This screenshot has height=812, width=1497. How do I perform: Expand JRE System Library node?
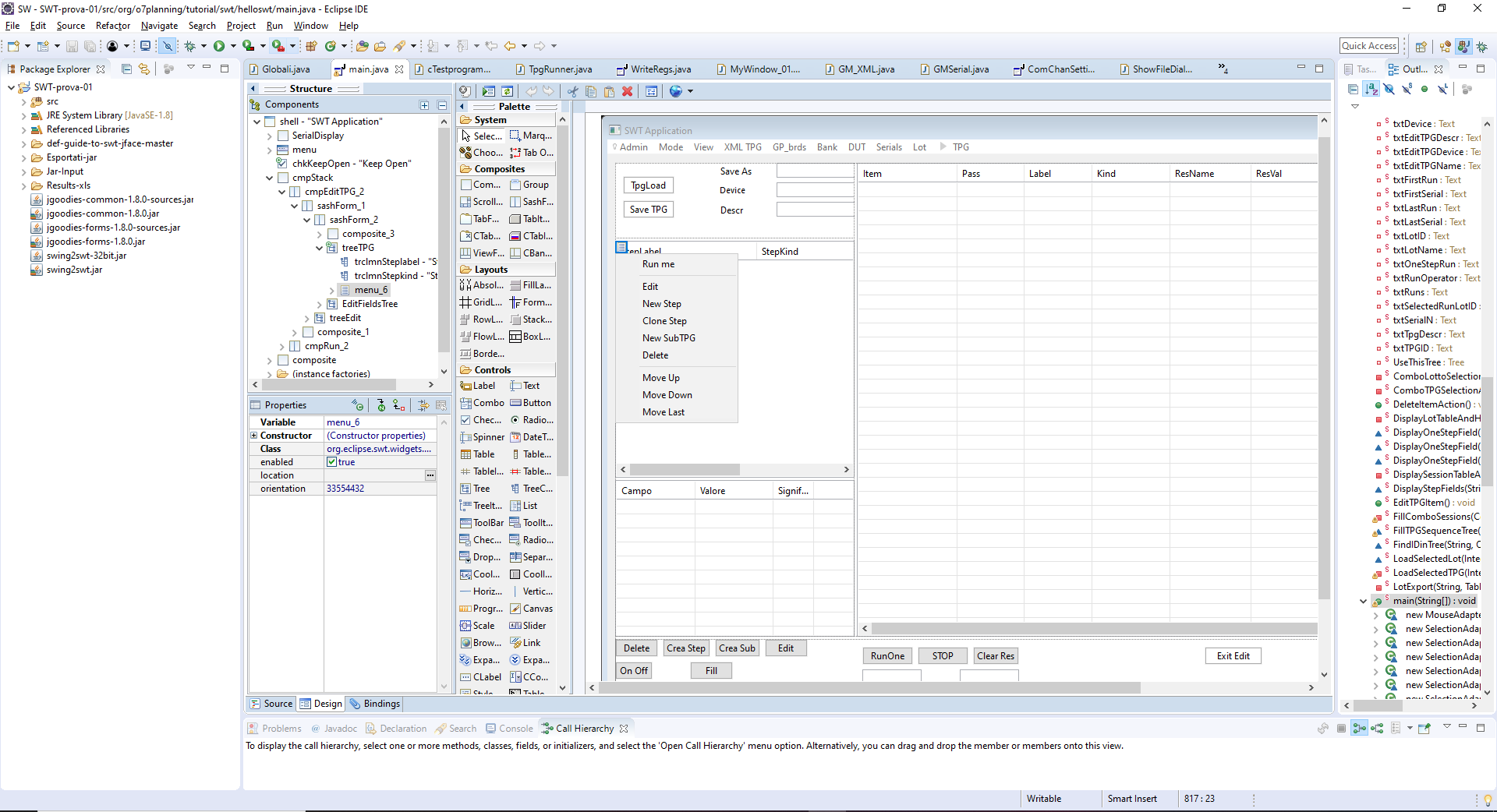[x=24, y=115]
